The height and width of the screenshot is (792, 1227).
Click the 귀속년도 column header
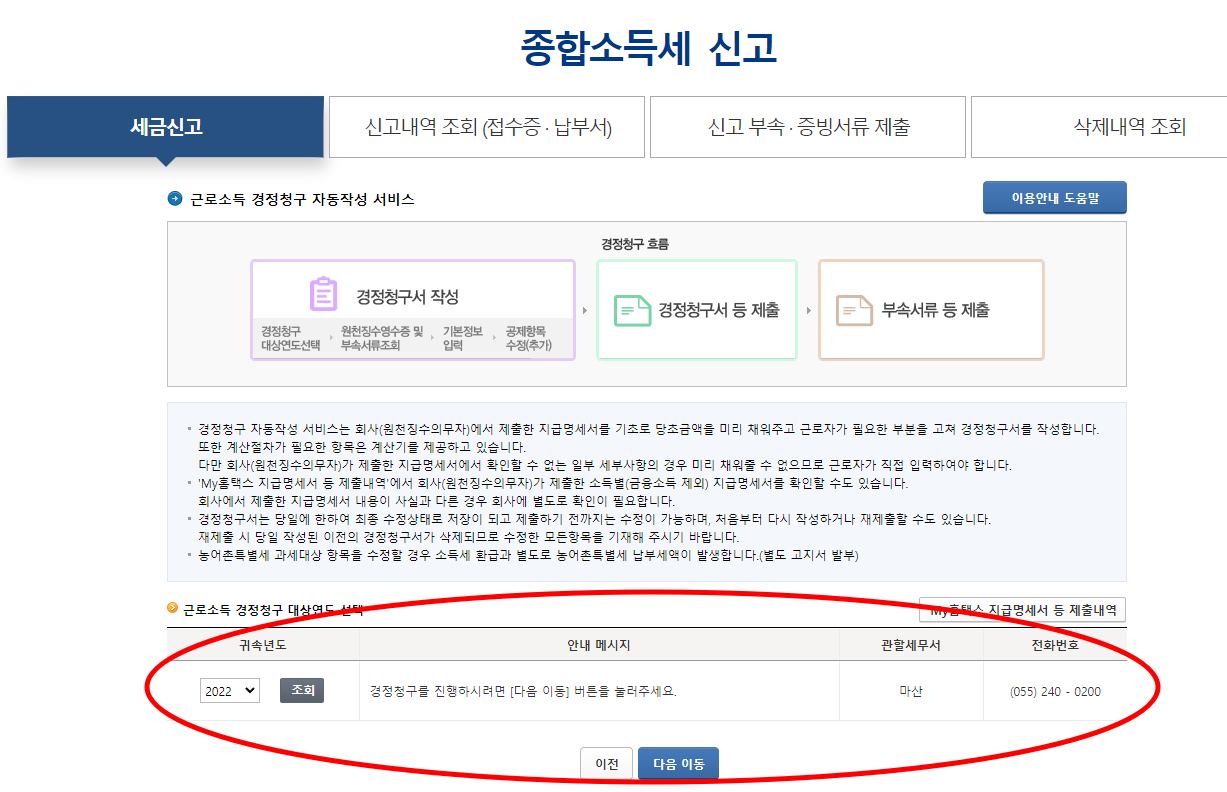(x=263, y=645)
